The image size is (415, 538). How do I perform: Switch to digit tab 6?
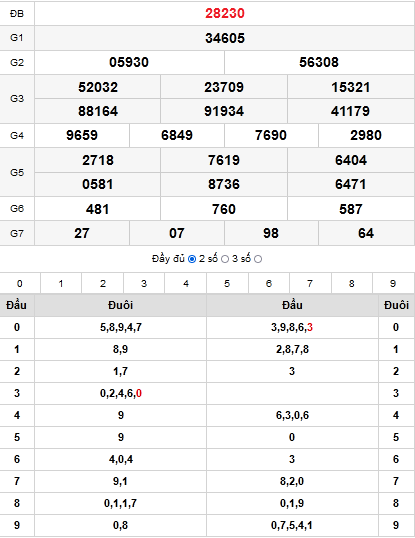(269, 283)
